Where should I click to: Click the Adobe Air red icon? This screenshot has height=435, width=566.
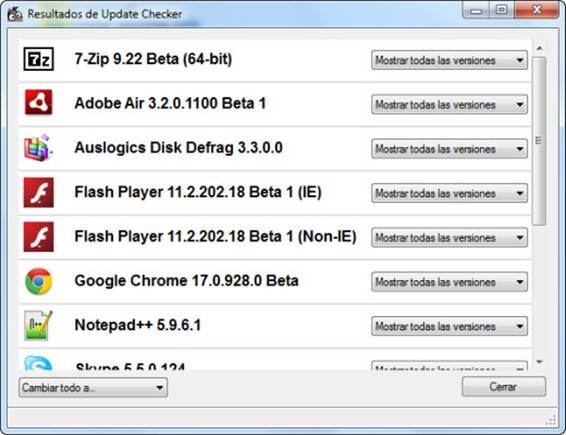pyautogui.click(x=39, y=103)
